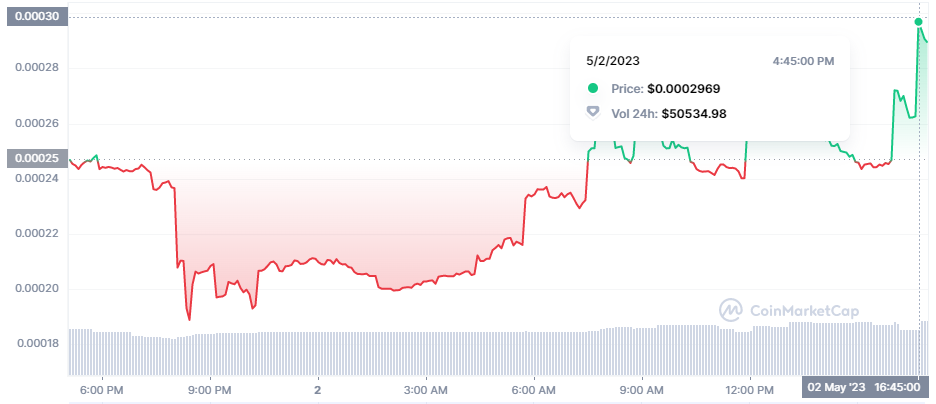Click the 12:00 PM time axis label
The width and height of the screenshot is (936, 404).
coord(750,391)
